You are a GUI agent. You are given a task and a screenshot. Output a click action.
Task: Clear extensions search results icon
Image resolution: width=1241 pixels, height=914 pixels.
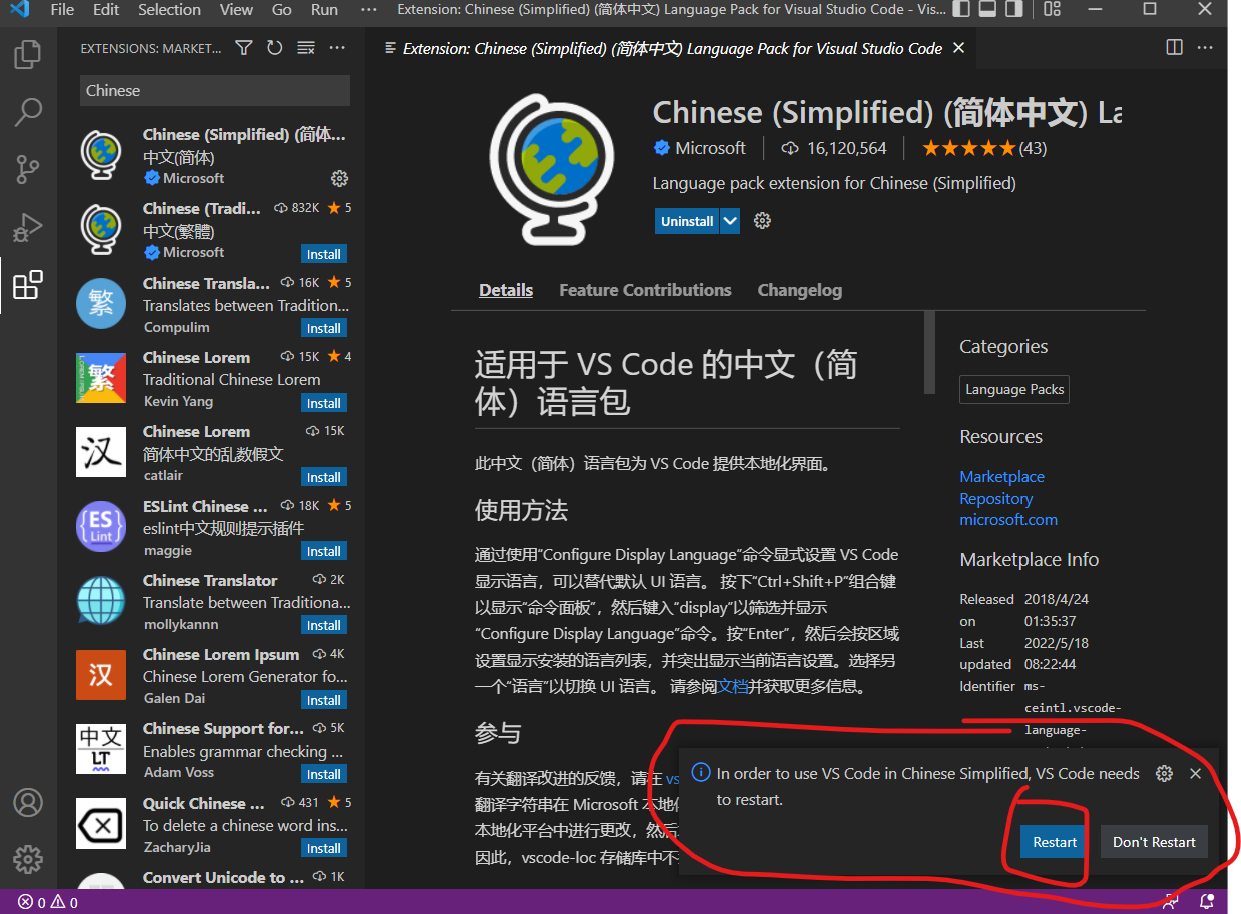306,48
